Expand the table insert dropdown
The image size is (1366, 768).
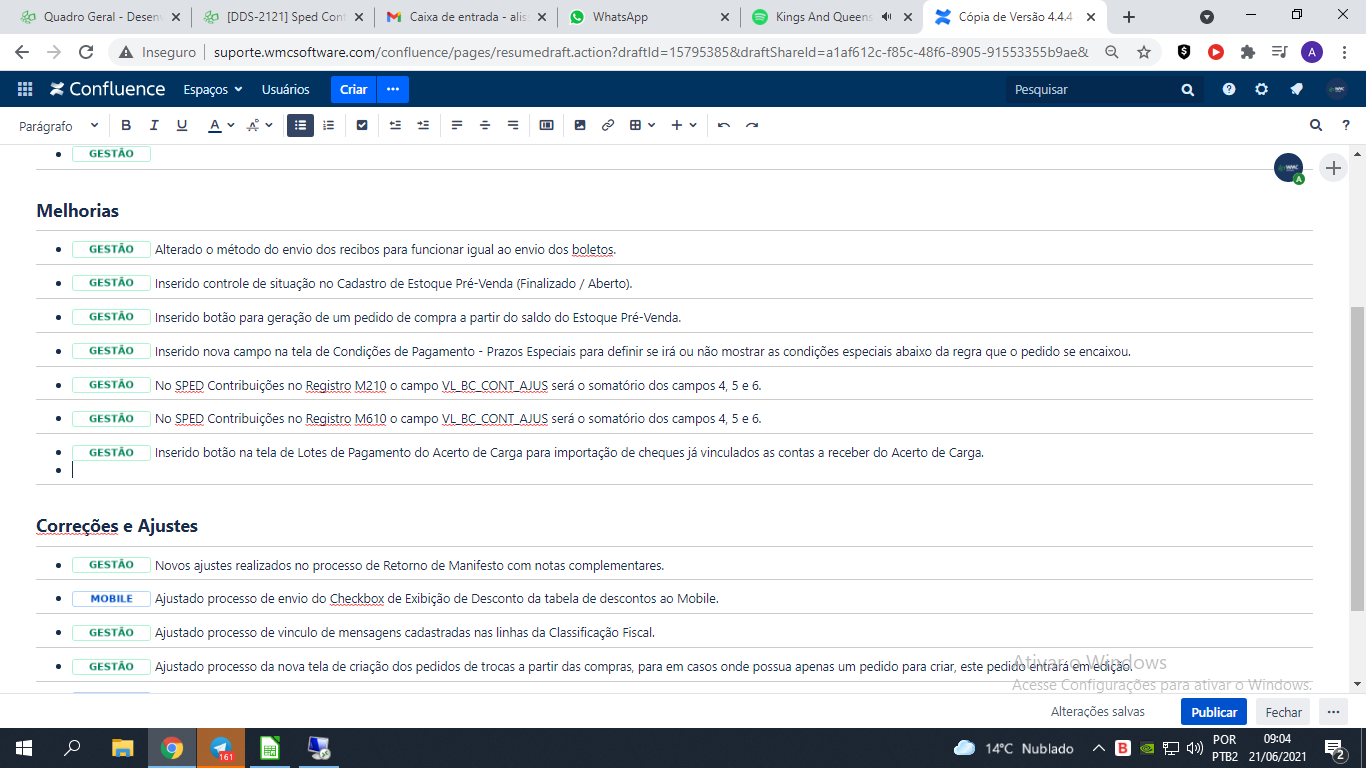[651, 125]
